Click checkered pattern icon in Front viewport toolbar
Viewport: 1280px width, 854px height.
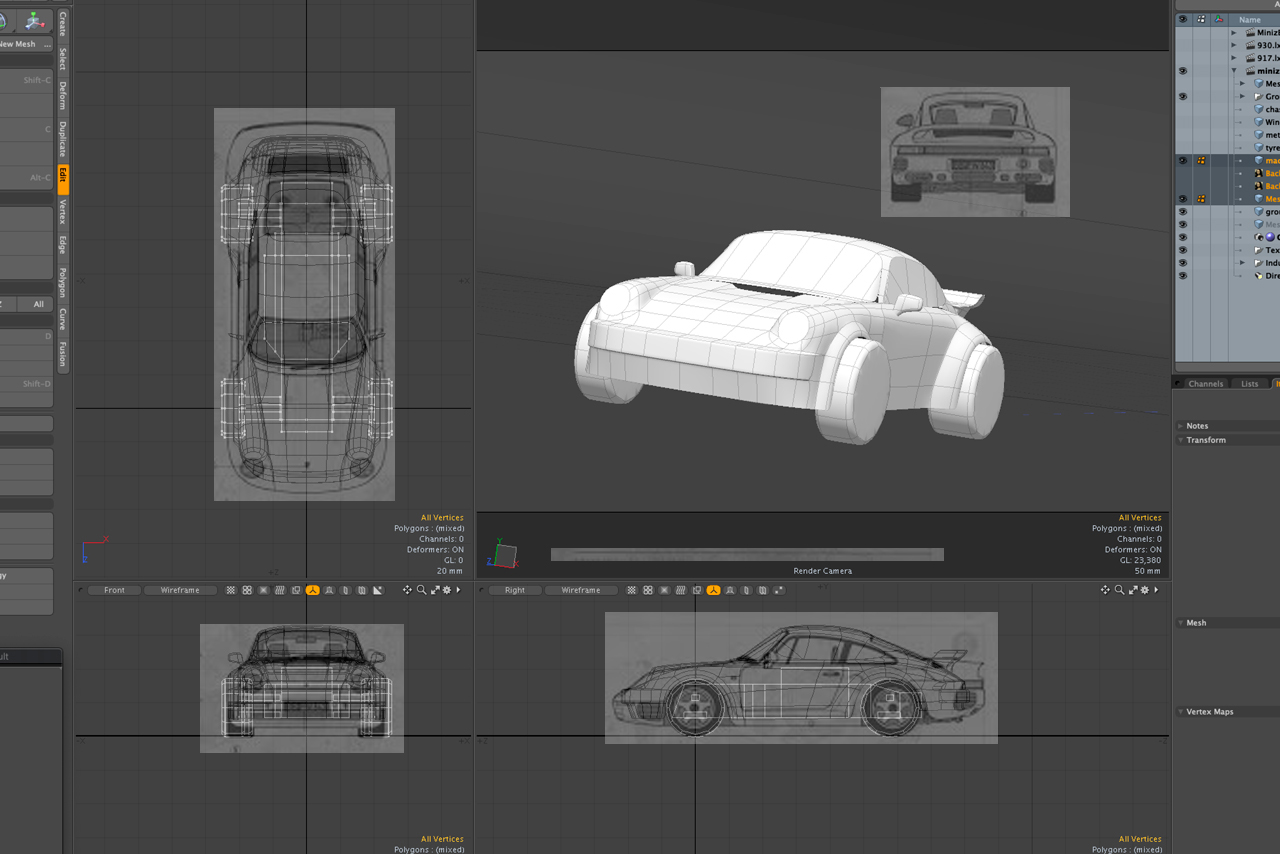231,591
